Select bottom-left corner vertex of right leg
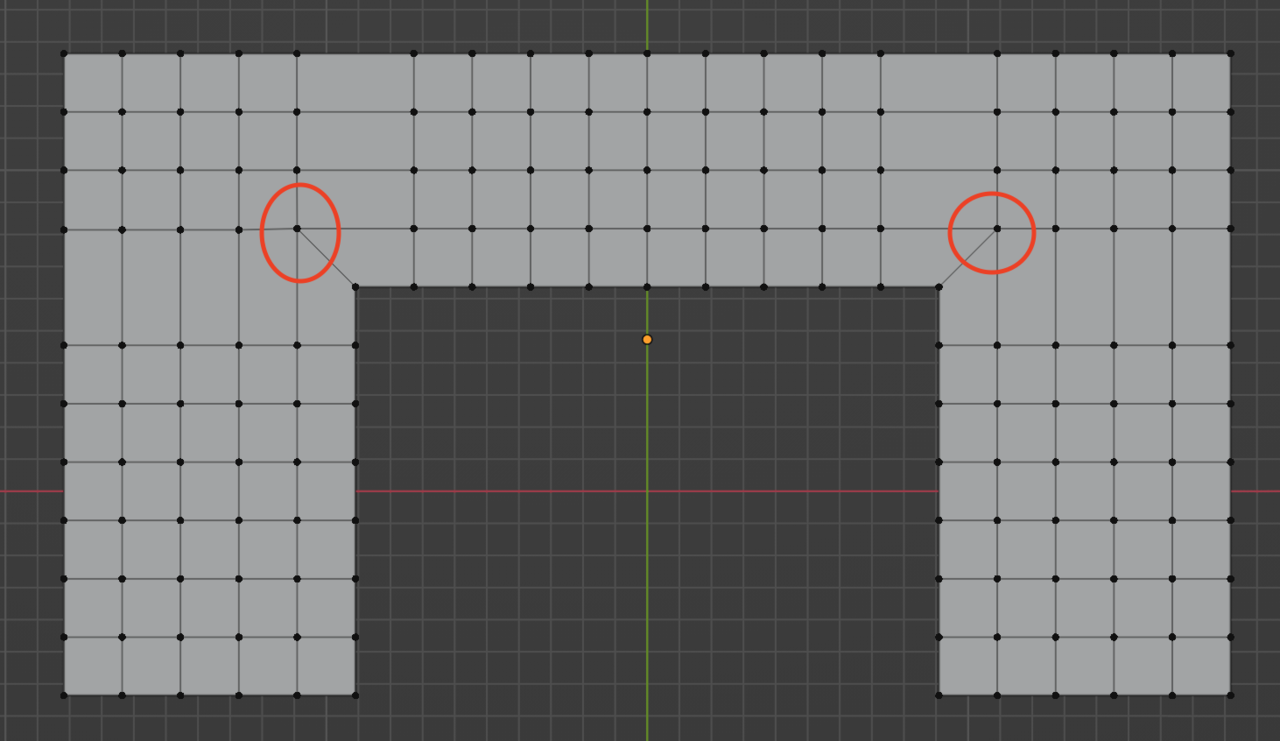 (939, 695)
